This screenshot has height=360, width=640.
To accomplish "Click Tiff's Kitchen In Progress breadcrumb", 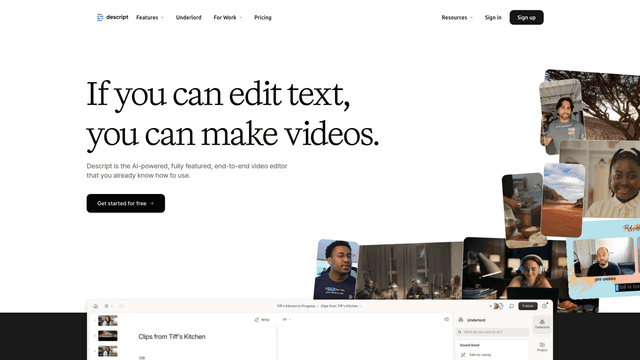I will click(x=296, y=306).
